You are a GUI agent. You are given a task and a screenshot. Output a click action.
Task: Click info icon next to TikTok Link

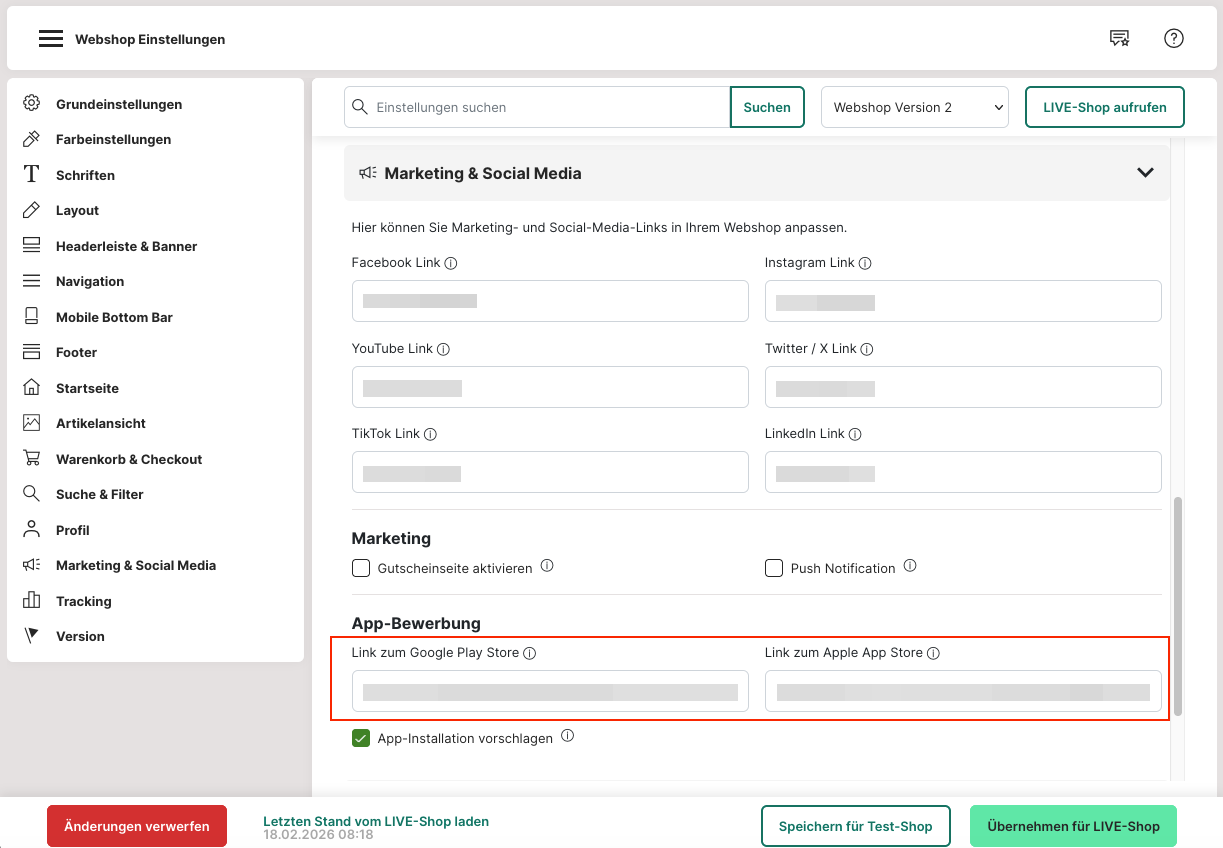(x=430, y=434)
